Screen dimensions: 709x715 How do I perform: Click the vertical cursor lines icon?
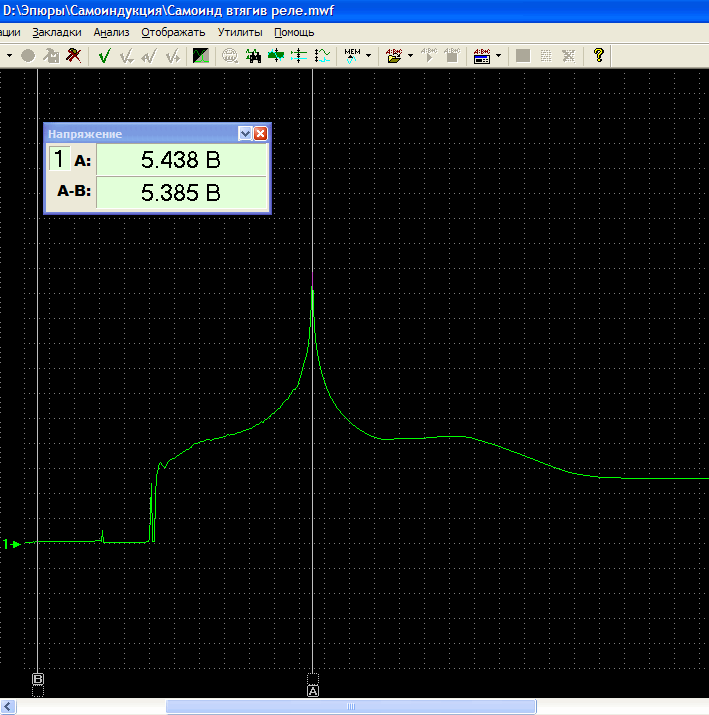point(299,56)
